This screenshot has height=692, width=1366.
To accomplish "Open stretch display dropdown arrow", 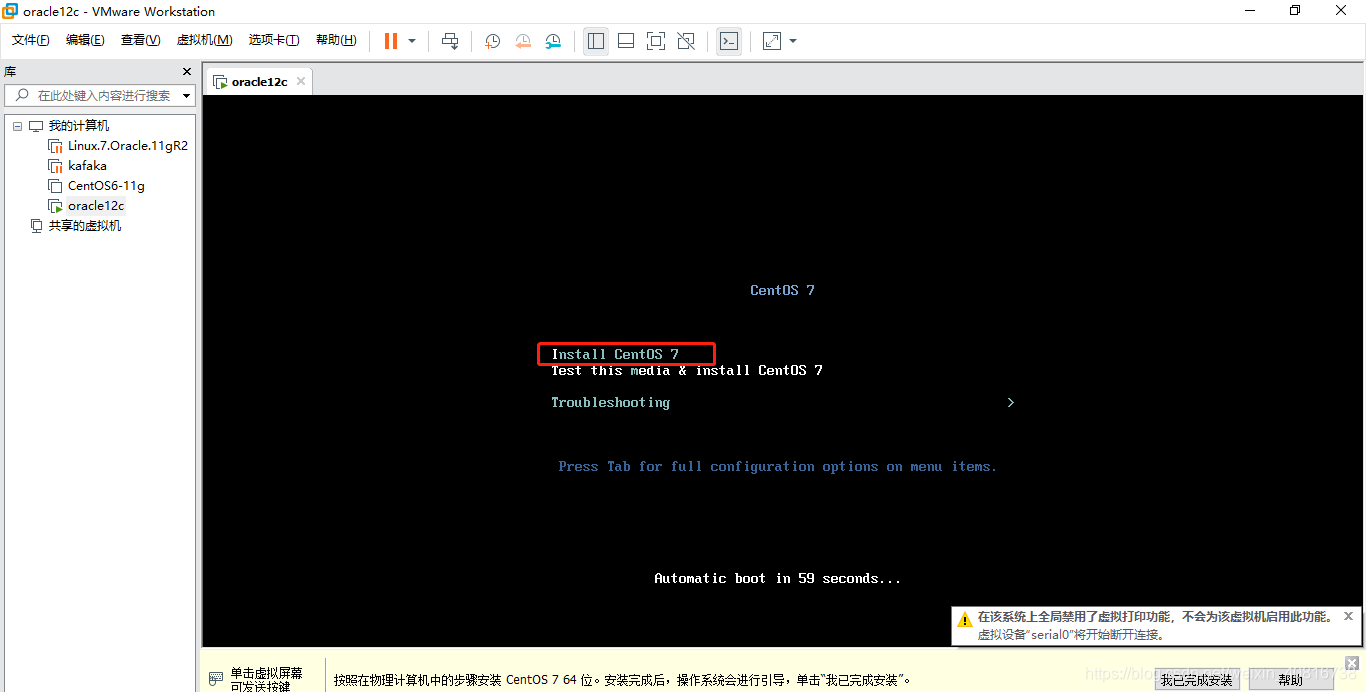I will click(x=793, y=41).
